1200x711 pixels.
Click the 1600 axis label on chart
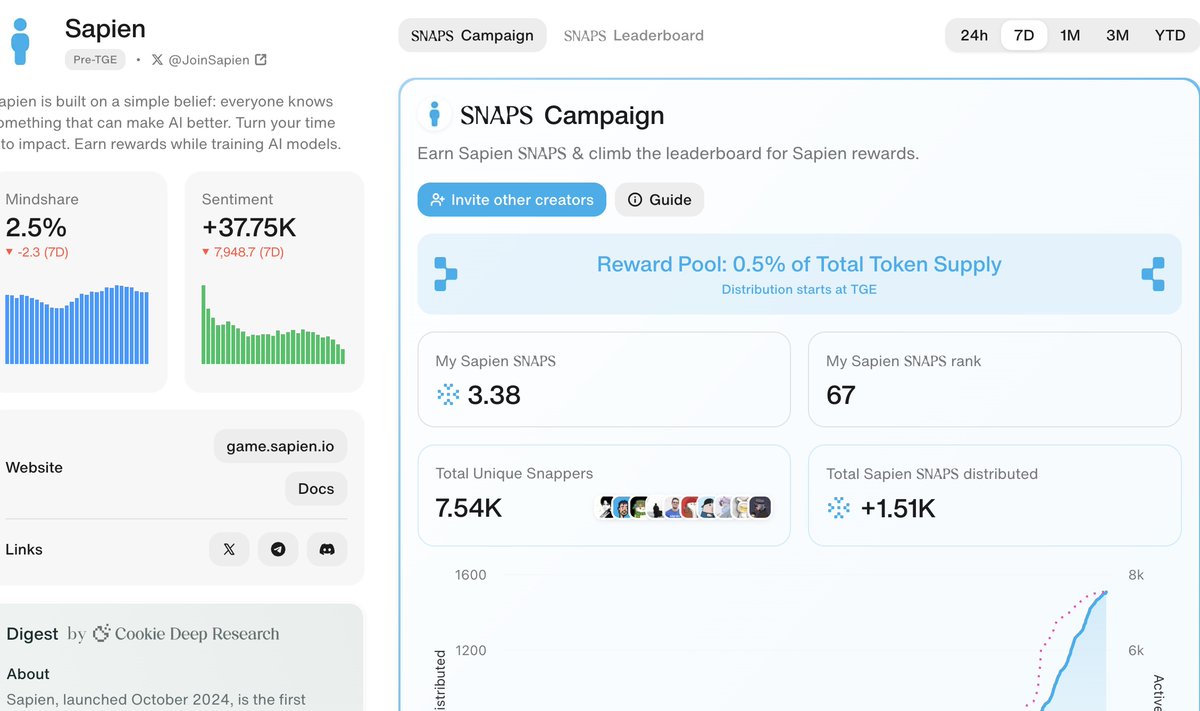pyautogui.click(x=470, y=575)
